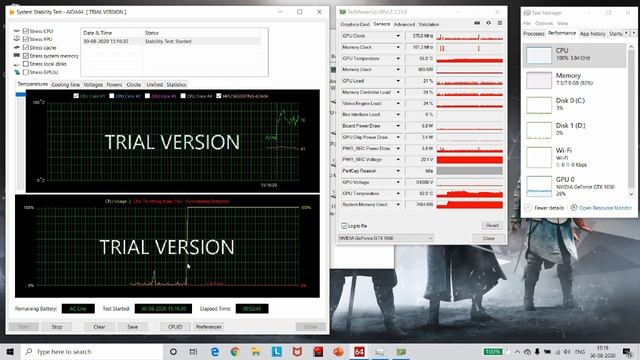Select Disk 1 (D:) in Task Manager

tap(576, 130)
